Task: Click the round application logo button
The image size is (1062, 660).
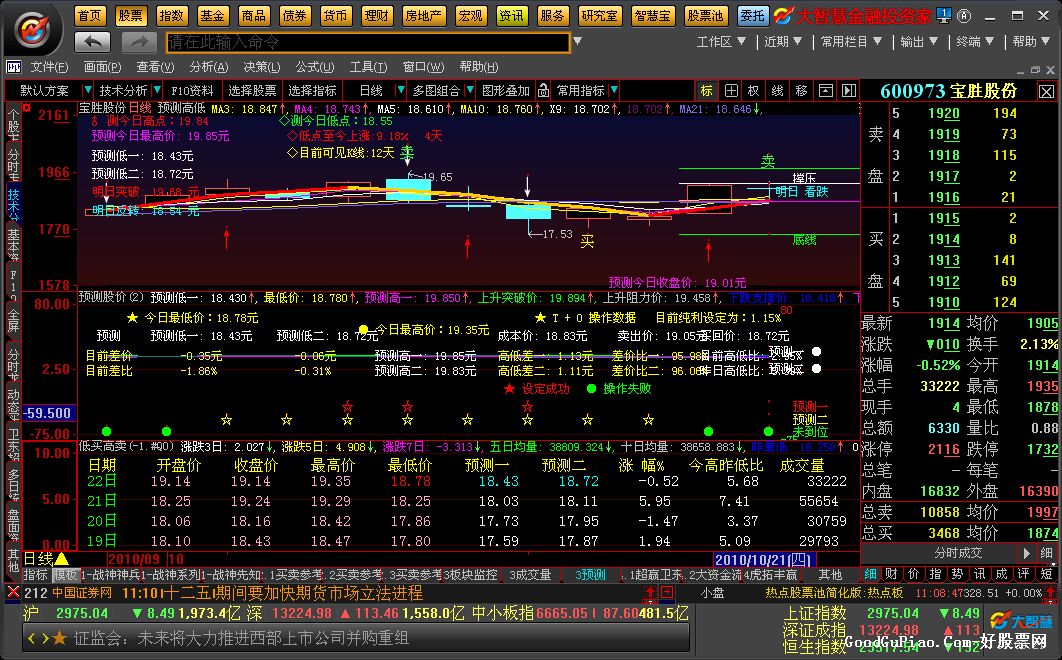Action: click(x=33, y=29)
